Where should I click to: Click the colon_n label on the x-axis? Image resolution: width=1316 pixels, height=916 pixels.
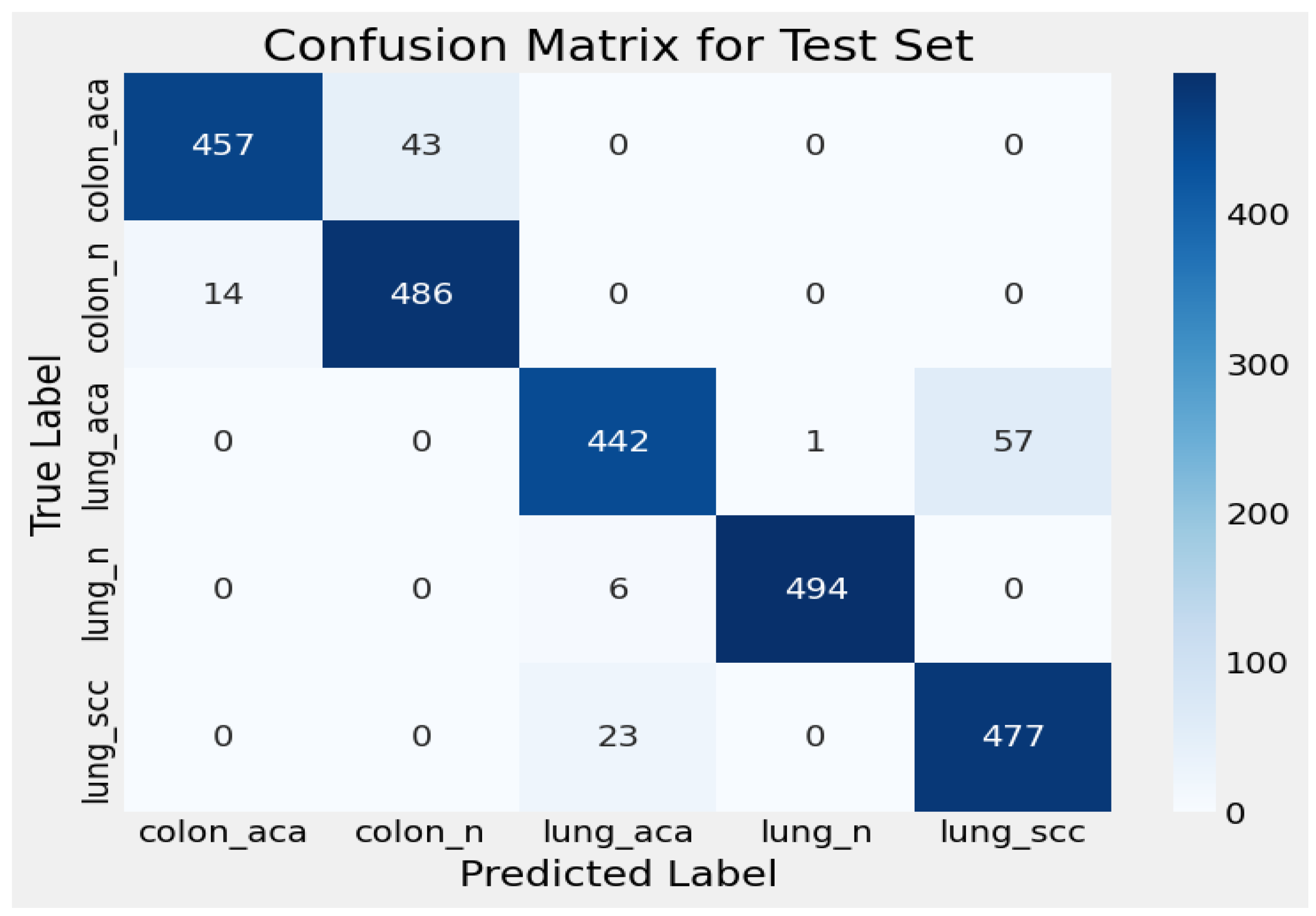pyautogui.click(x=420, y=833)
